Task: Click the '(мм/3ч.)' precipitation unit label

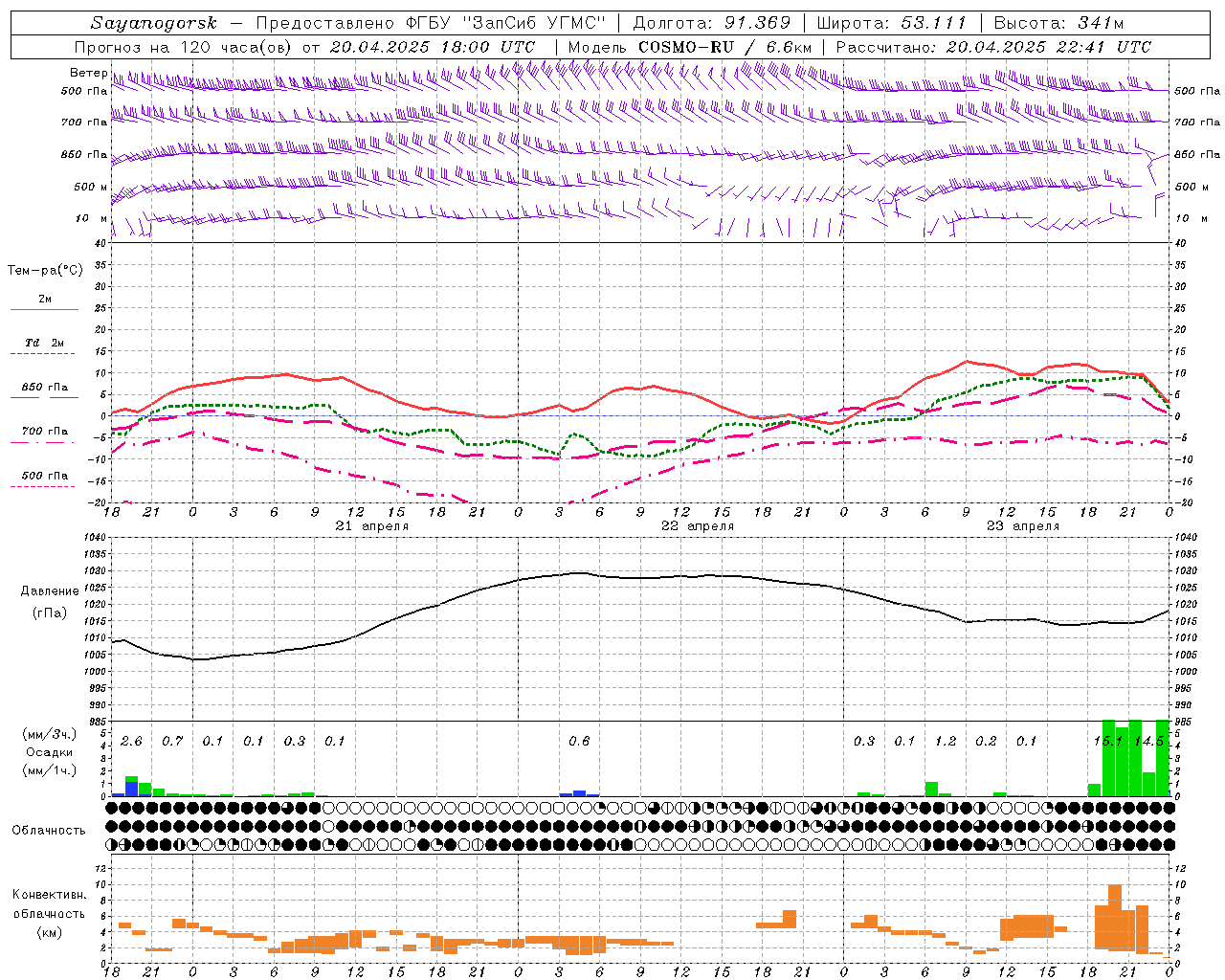Action: point(50,735)
